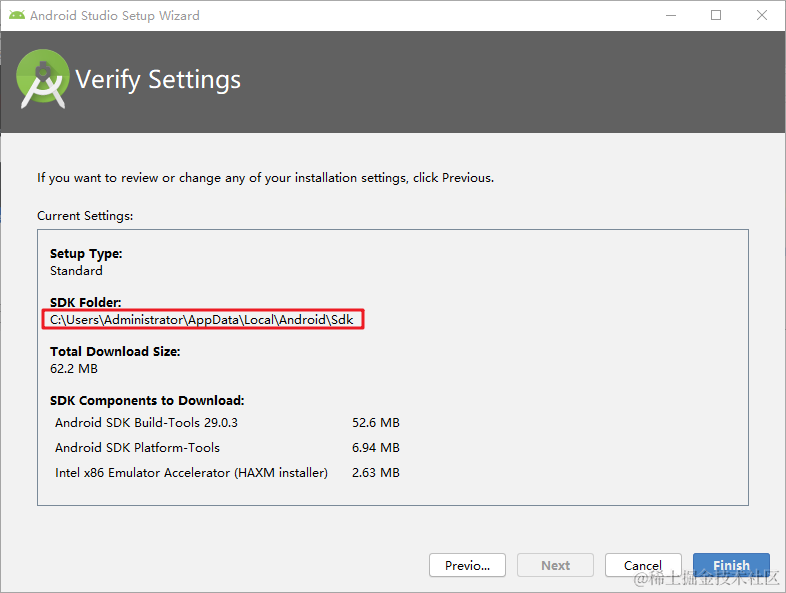Screen dimensions: 786x593
Task: Click the 'Standard' setup type value
Action: pyautogui.click(x=76, y=271)
